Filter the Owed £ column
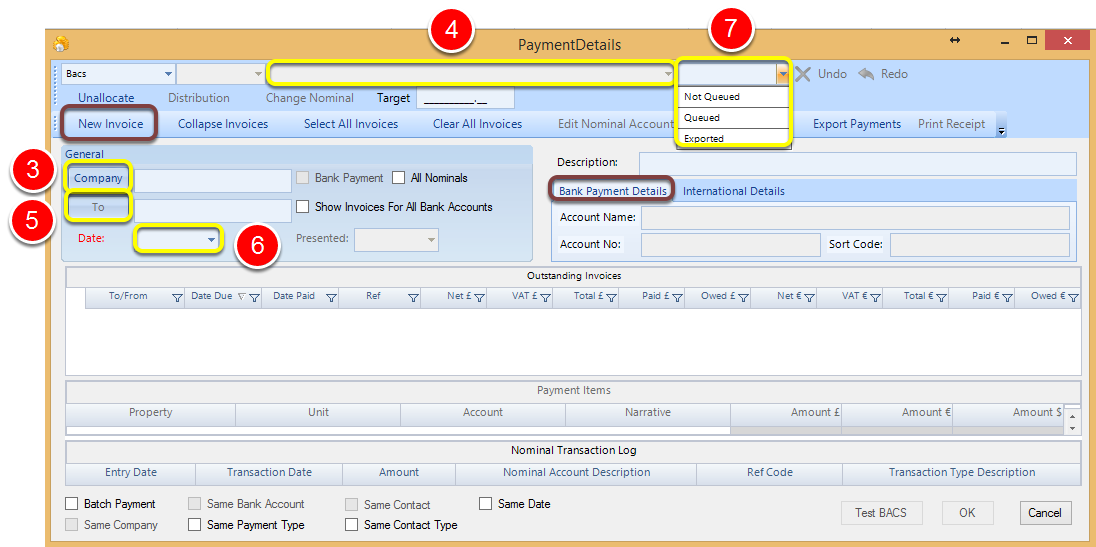Viewport: 1096px width, 547px height. pyautogui.click(x=743, y=298)
